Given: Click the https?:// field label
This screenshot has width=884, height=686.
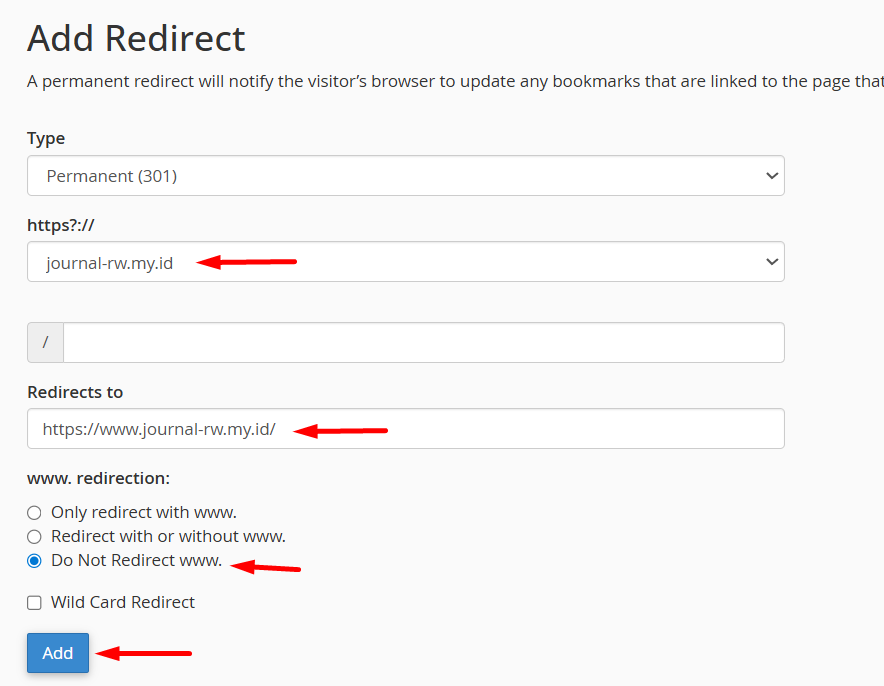Looking at the screenshot, I should [x=59, y=225].
